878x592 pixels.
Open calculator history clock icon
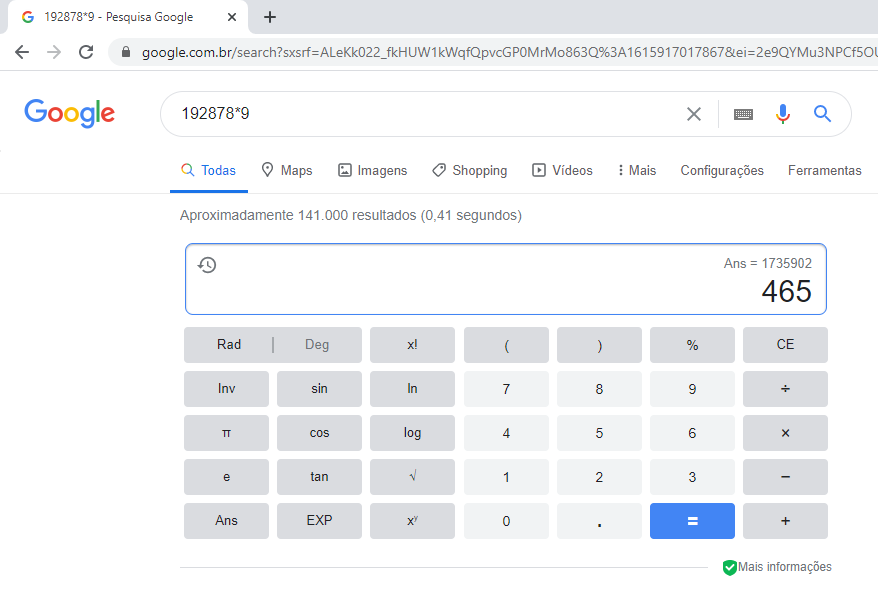tap(207, 264)
